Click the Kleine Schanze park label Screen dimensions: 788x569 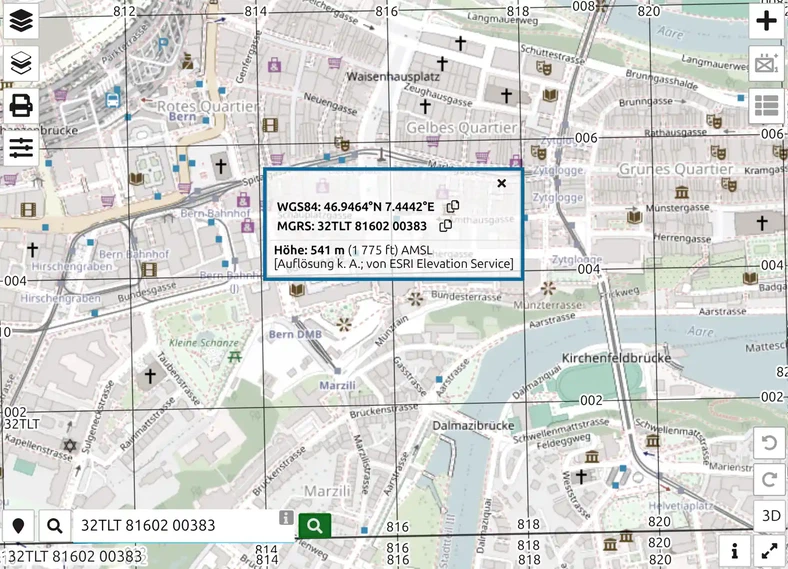(x=204, y=343)
